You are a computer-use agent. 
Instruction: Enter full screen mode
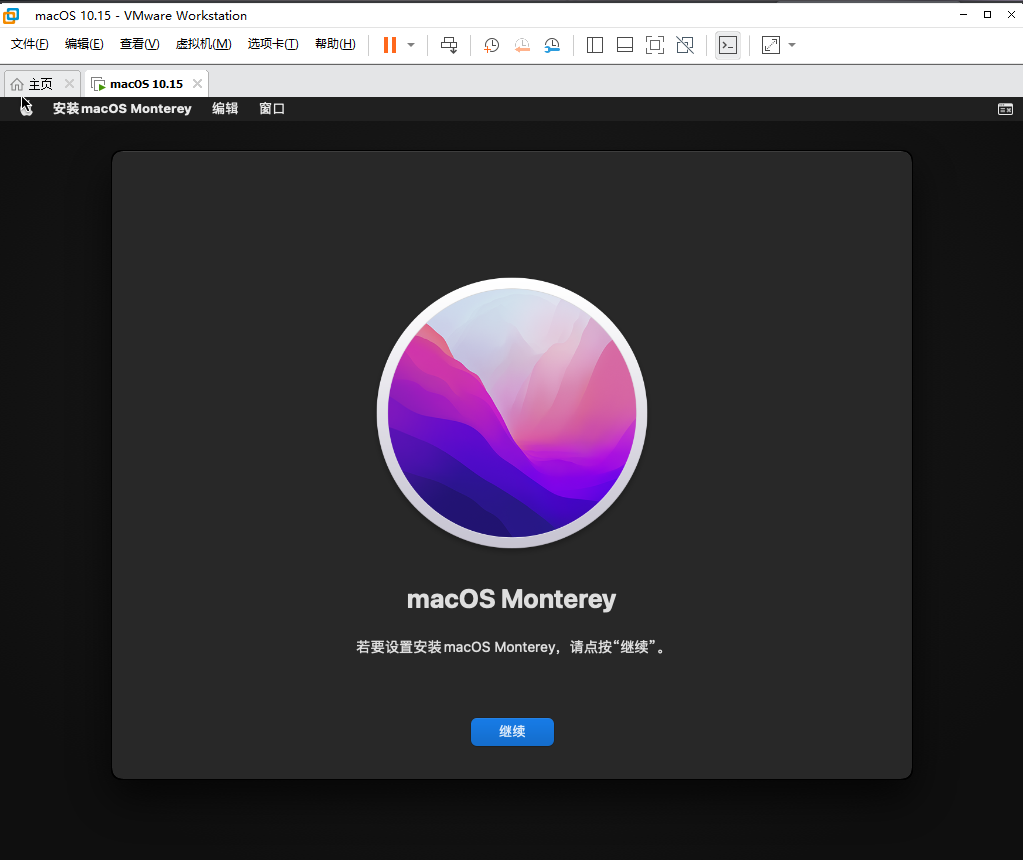click(654, 45)
